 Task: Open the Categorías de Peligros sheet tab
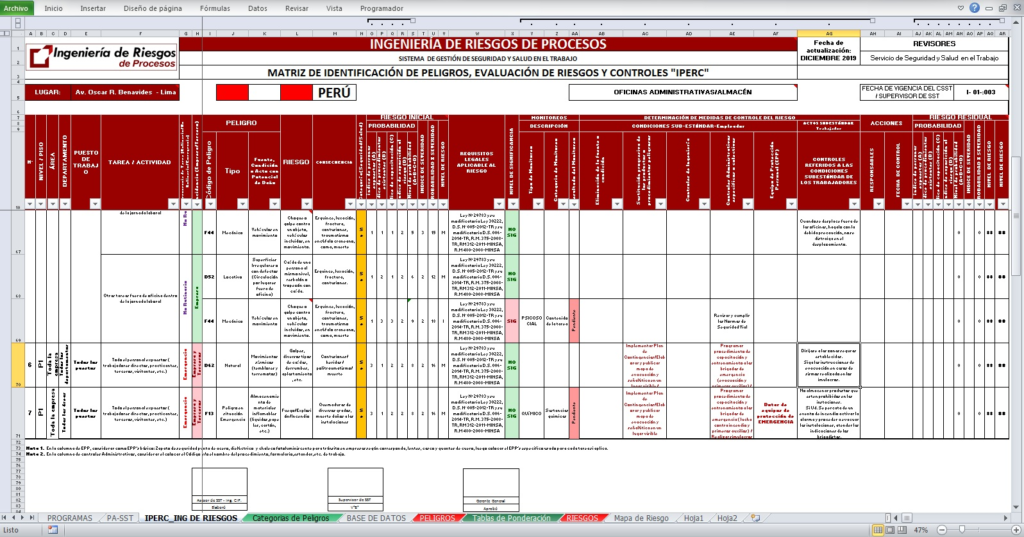[x=290, y=518]
